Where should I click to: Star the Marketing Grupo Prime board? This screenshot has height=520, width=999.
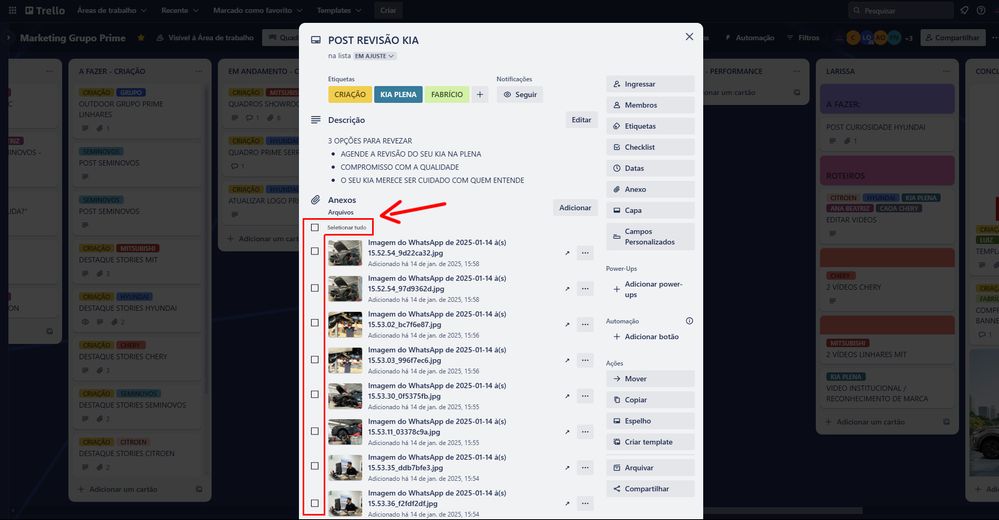(141, 38)
